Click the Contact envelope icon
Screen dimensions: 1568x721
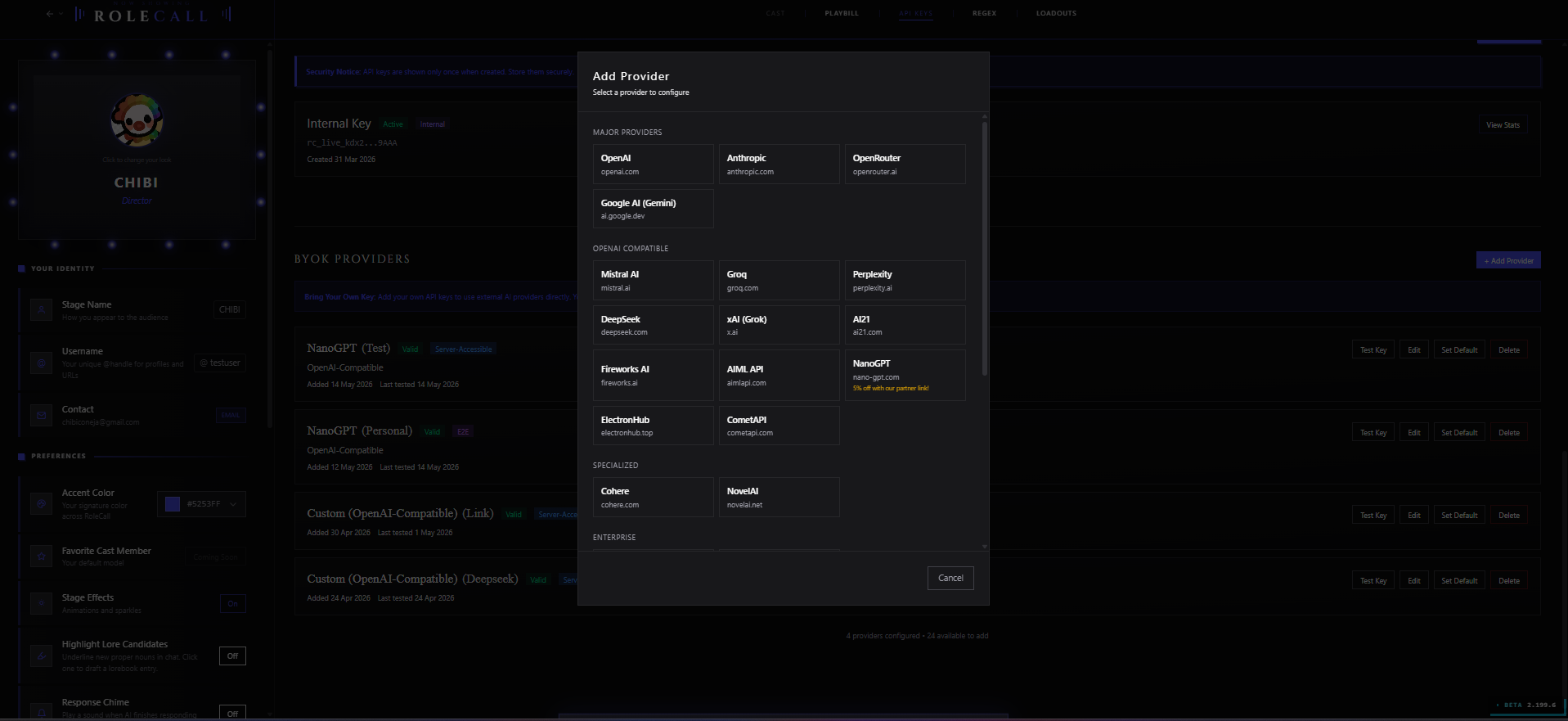click(x=41, y=415)
